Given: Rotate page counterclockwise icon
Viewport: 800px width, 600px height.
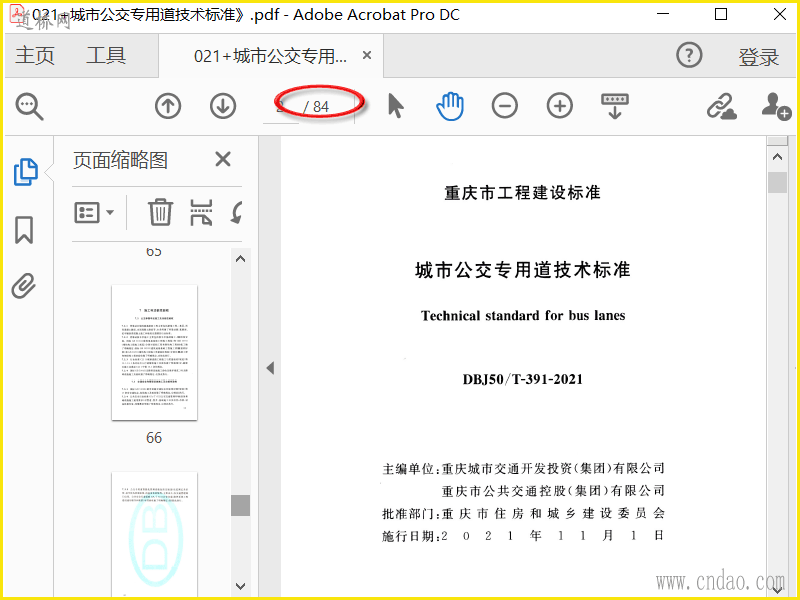Looking at the screenshot, I should pyautogui.click(x=236, y=212).
